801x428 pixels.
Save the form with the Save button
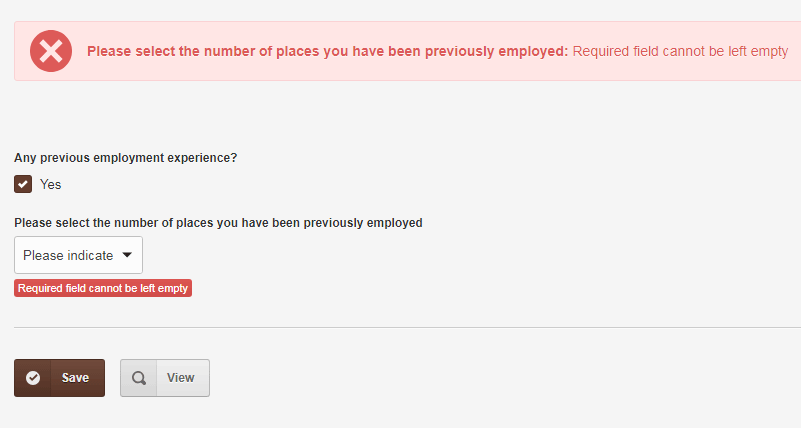[x=59, y=378]
